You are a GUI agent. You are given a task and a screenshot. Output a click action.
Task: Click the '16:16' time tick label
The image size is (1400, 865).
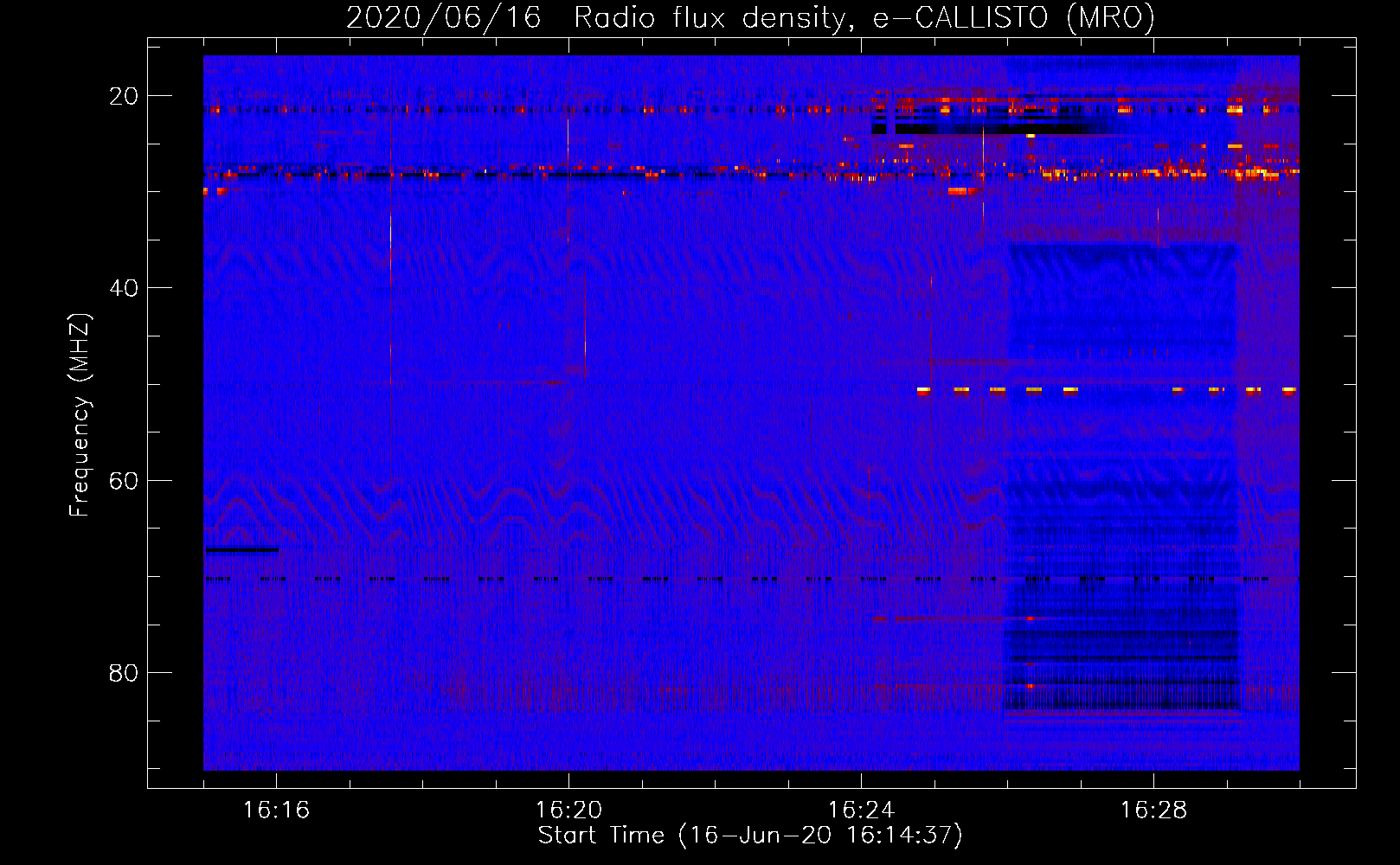276,811
